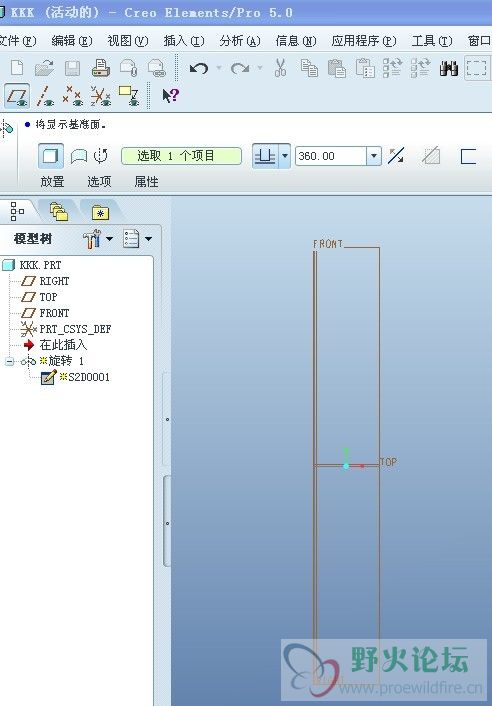
Task: Open the 放置 placement panel
Action: [x=52, y=182]
